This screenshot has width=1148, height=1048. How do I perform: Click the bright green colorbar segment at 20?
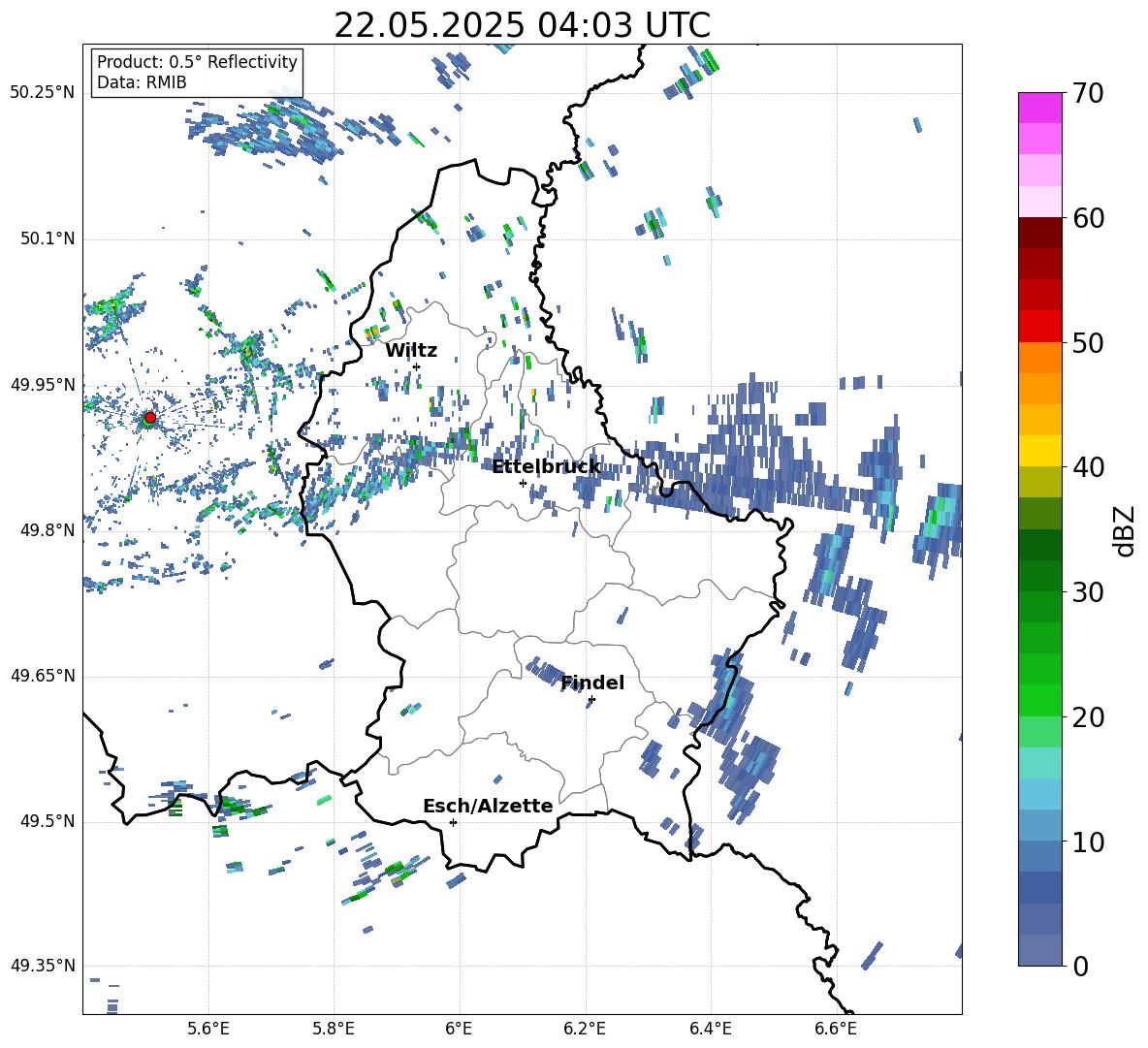(1039, 701)
